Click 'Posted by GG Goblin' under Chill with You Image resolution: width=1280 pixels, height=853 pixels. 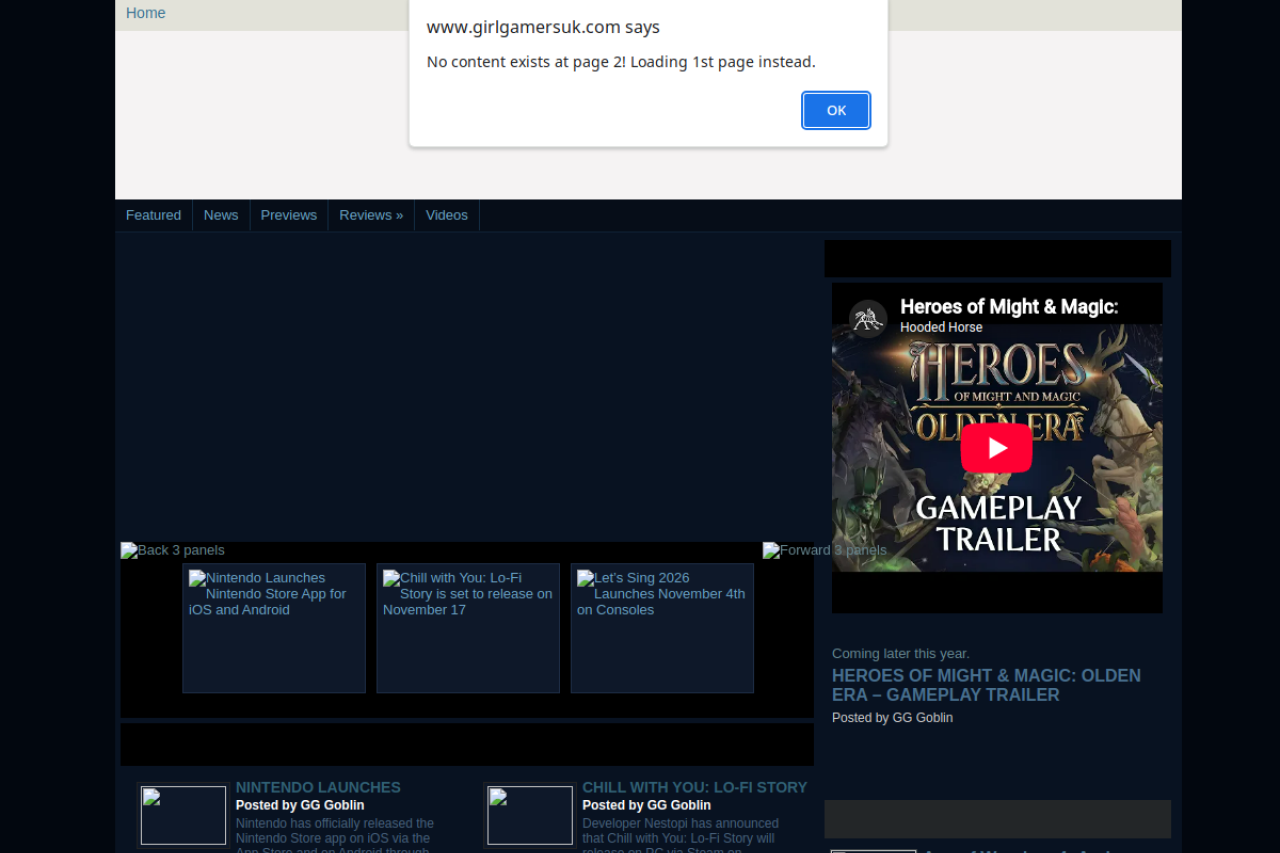[647, 805]
